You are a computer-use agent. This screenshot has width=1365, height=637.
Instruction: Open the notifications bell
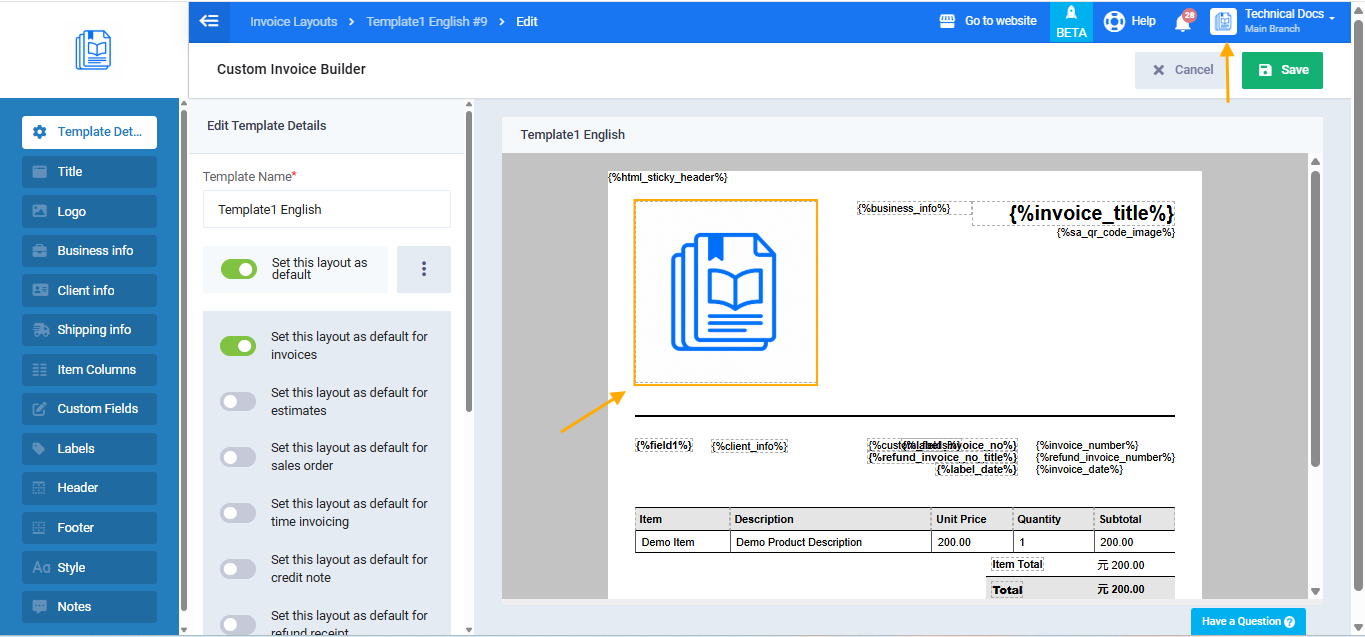[x=1183, y=22]
